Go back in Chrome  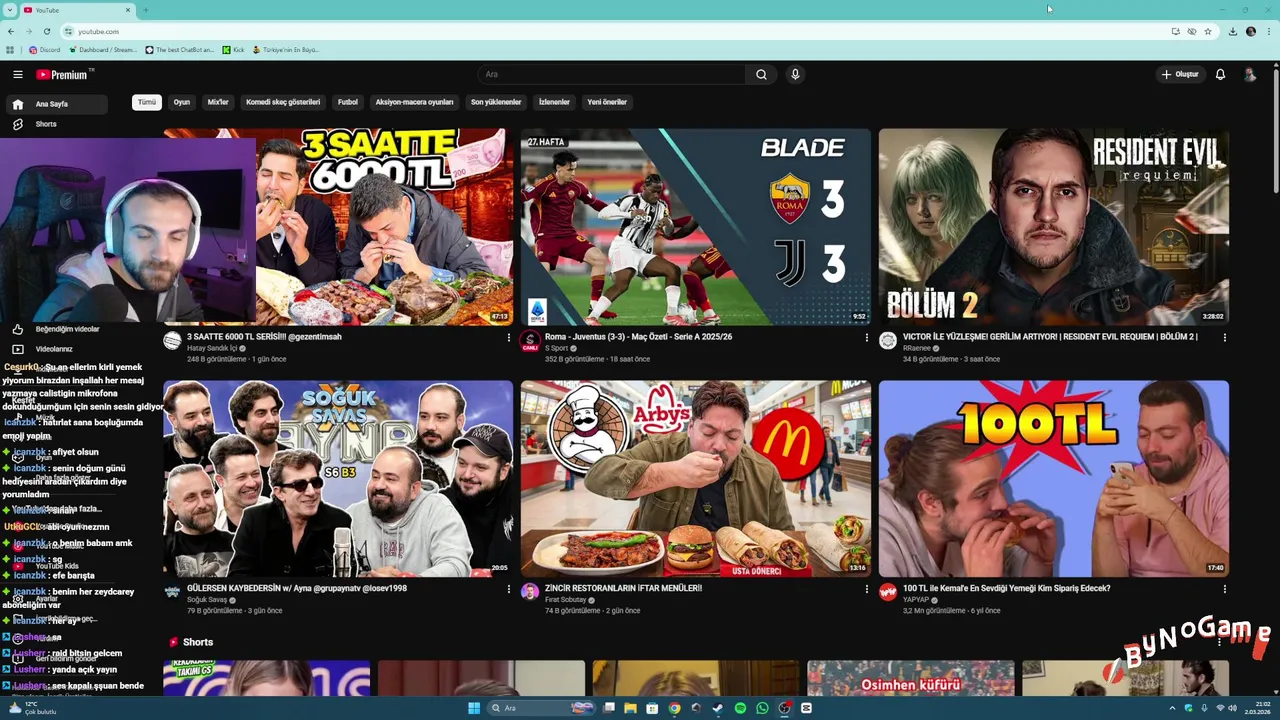11,31
